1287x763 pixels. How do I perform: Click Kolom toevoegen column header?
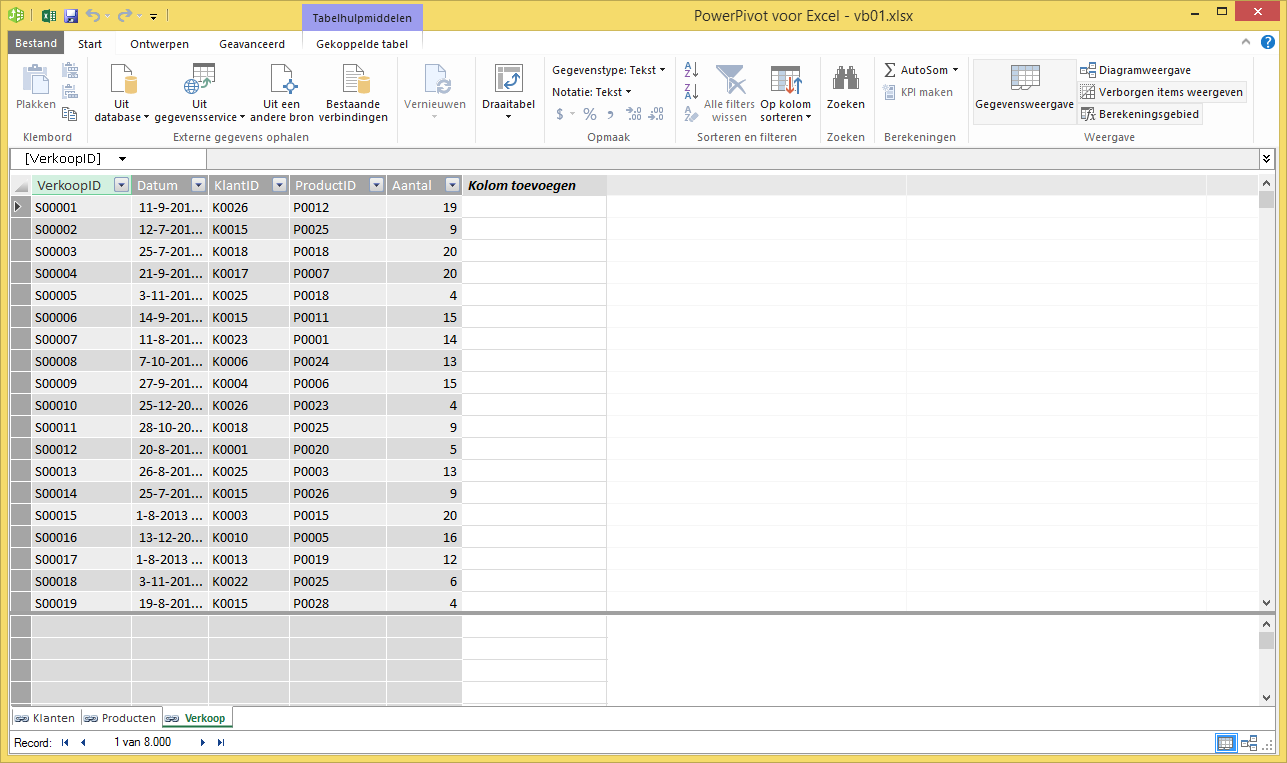(534, 185)
